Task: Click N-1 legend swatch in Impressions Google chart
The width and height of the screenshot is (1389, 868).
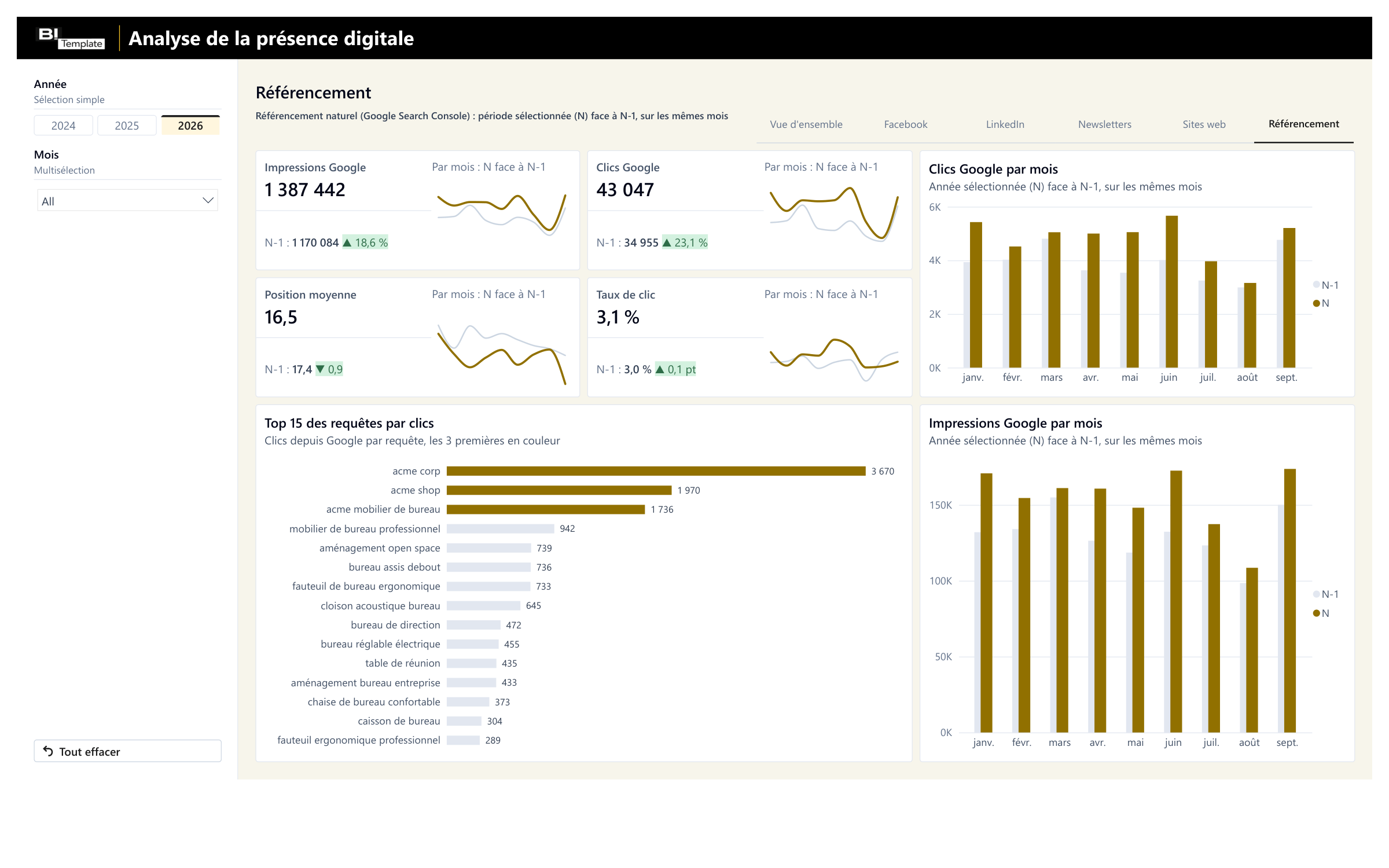Action: pyautogui.click(x=1316, y=594)
